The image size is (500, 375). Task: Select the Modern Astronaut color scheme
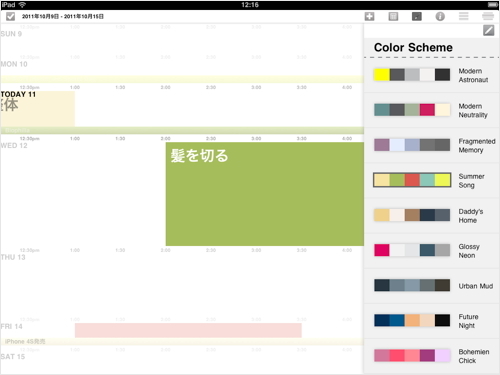431,75
